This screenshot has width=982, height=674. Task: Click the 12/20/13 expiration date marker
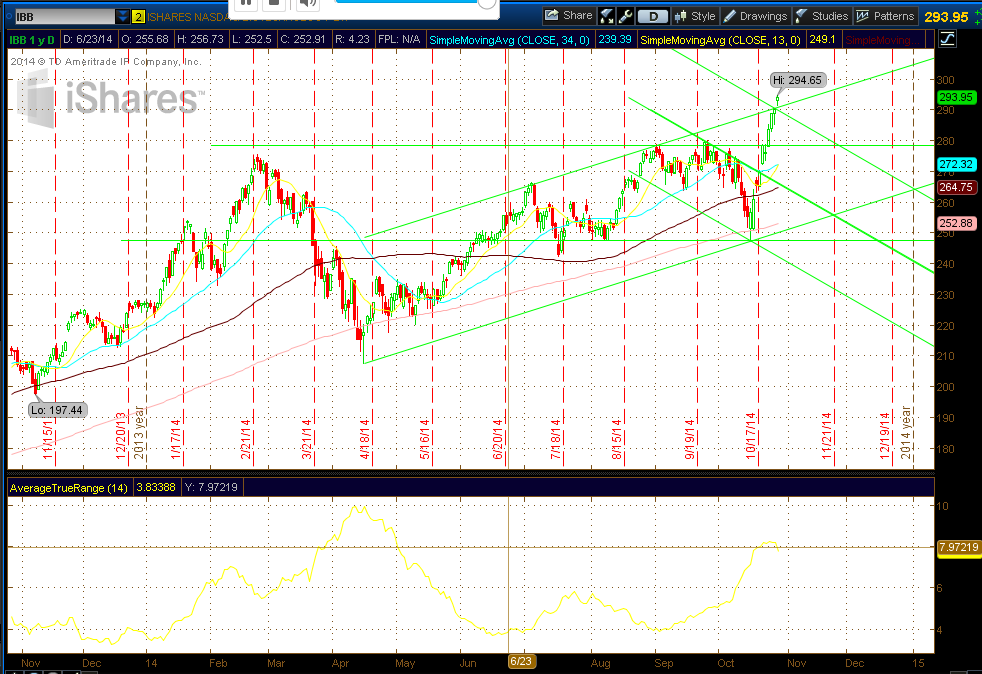(x=121, y=435)
